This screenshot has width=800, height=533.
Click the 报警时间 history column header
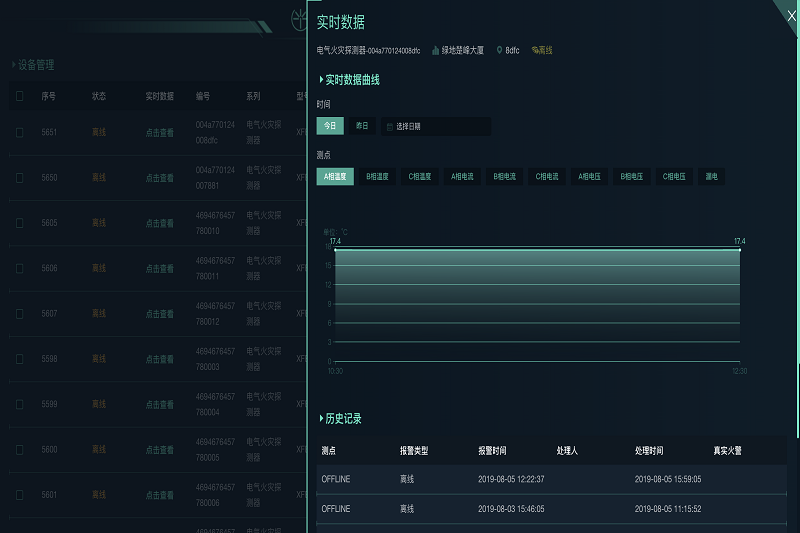492,450
